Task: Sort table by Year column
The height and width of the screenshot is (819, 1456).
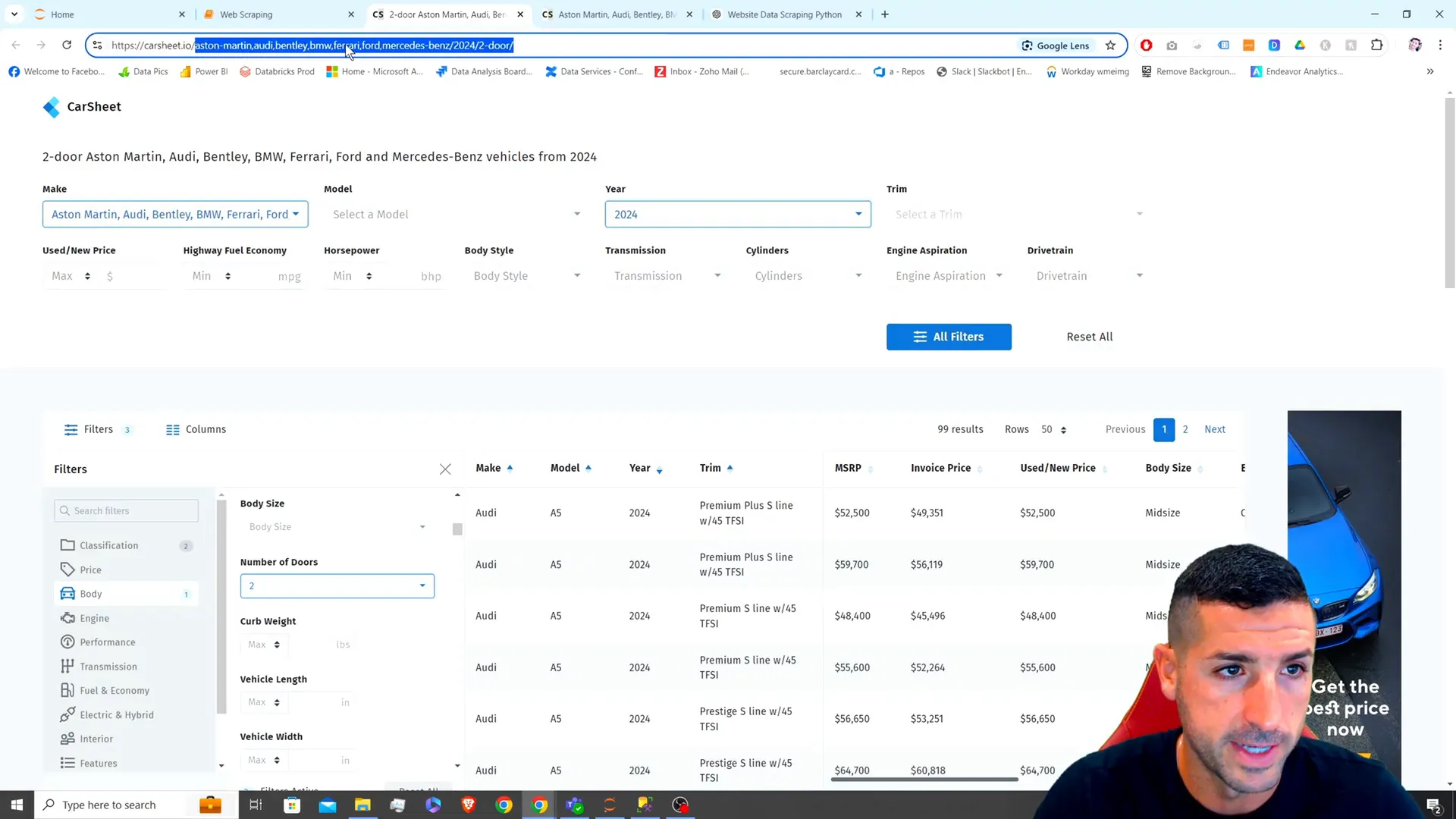Action: pyautogui.click(x=646, y=469)
